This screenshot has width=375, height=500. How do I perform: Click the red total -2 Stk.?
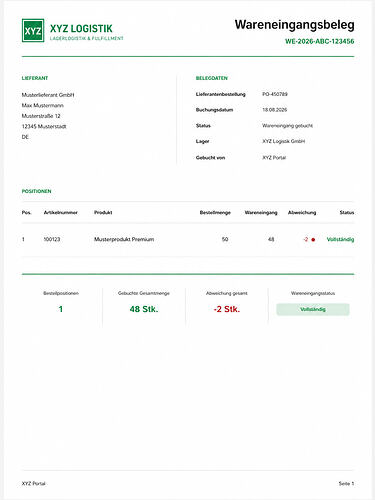point(227,309)
